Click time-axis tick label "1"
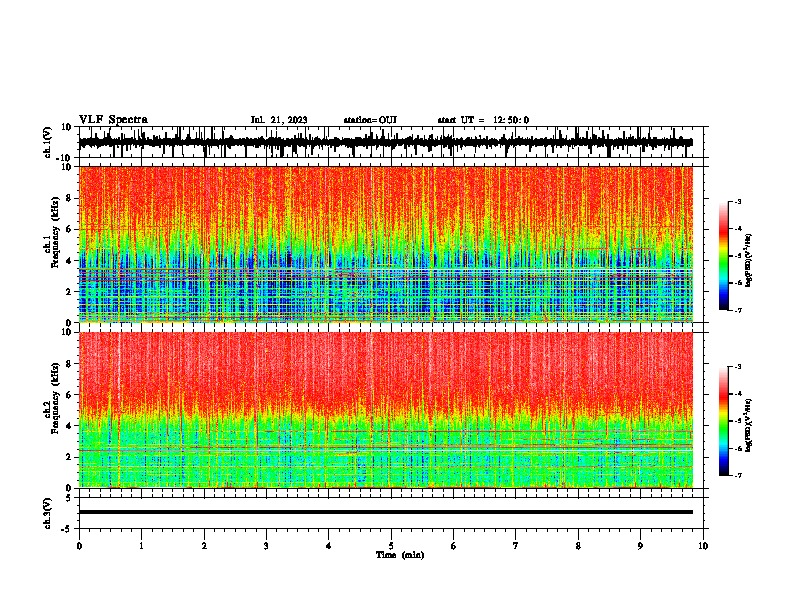 tap(142, 546)
